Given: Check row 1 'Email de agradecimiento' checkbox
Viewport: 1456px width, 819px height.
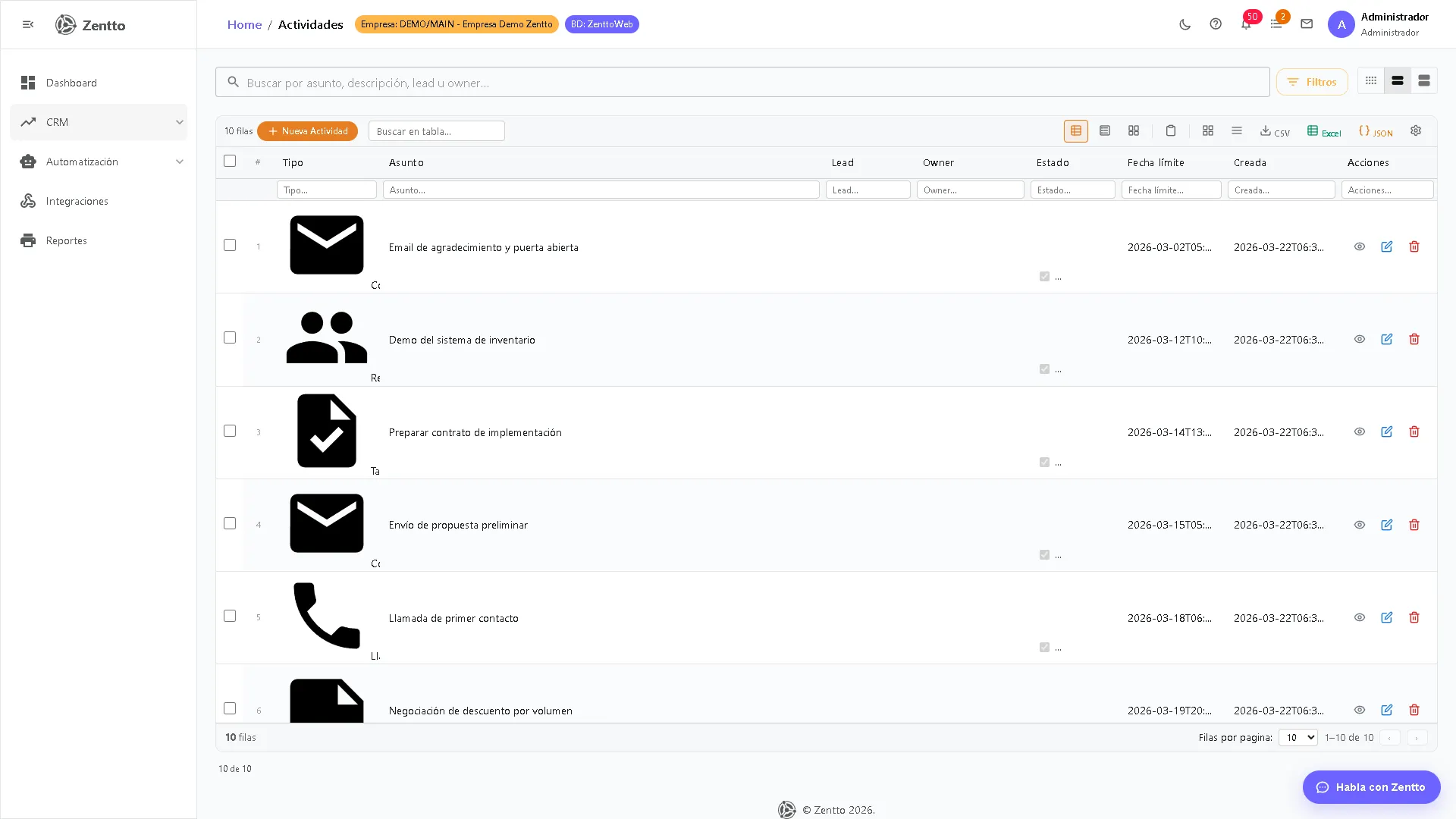Looking at the screenshot, I should 230,245.
